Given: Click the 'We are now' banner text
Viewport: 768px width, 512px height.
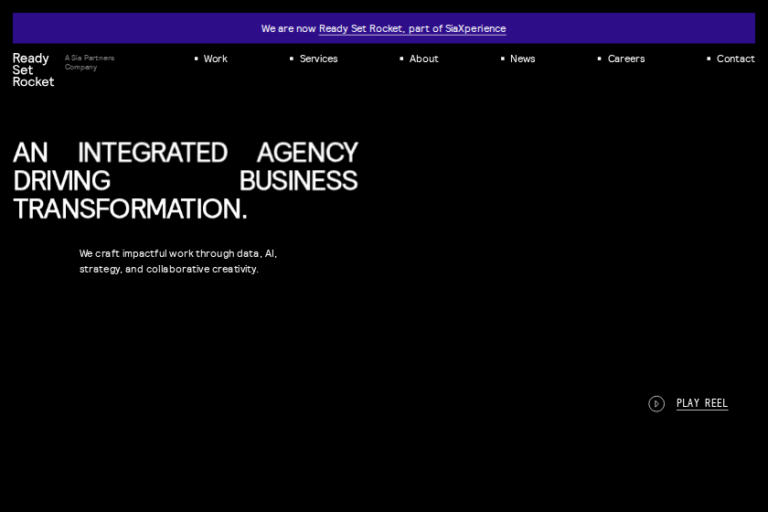Looking at the screenshot, I should coord(288,29).
